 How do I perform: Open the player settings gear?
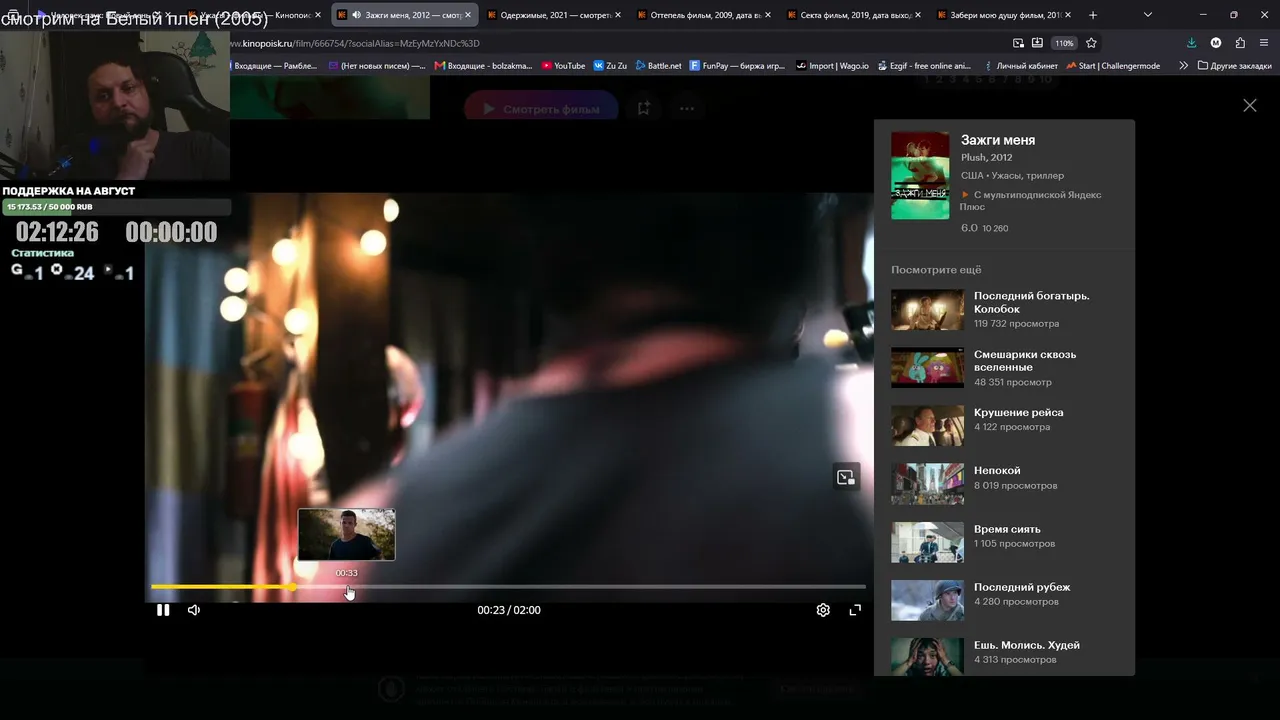tap(823, 610)
